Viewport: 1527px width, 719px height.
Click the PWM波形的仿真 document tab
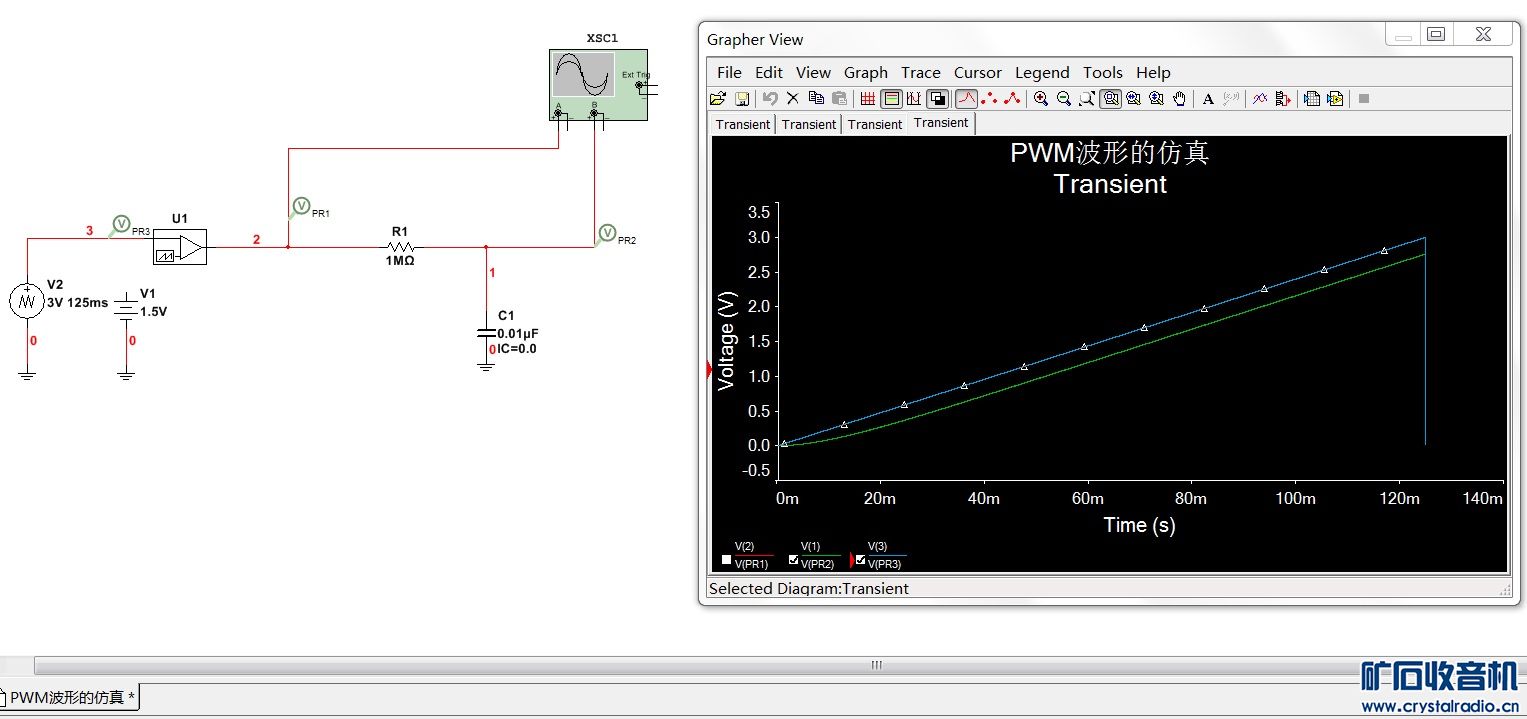(68, 697)
